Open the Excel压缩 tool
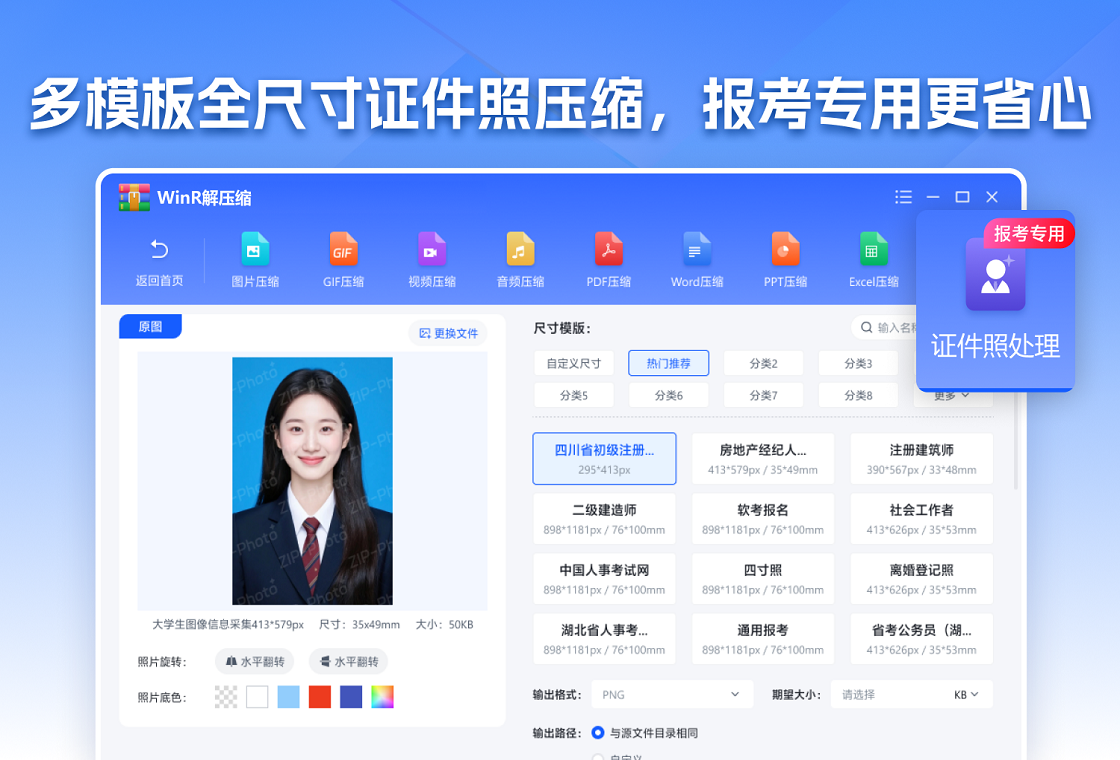Image resolution: width=1120 pixels, height=760 pixels. pyautogui.click(x=874, y=260)
